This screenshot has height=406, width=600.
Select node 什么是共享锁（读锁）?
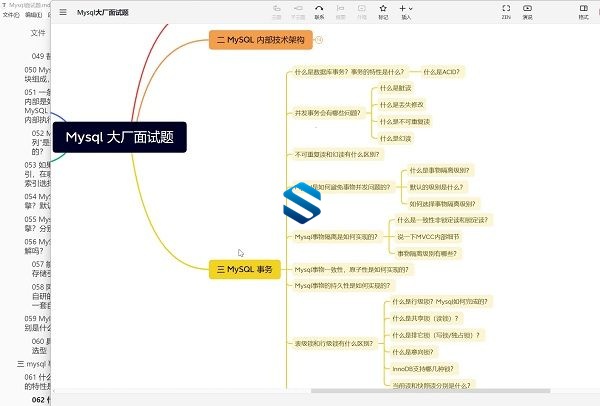pyautogui.click(x=425, y=318)
